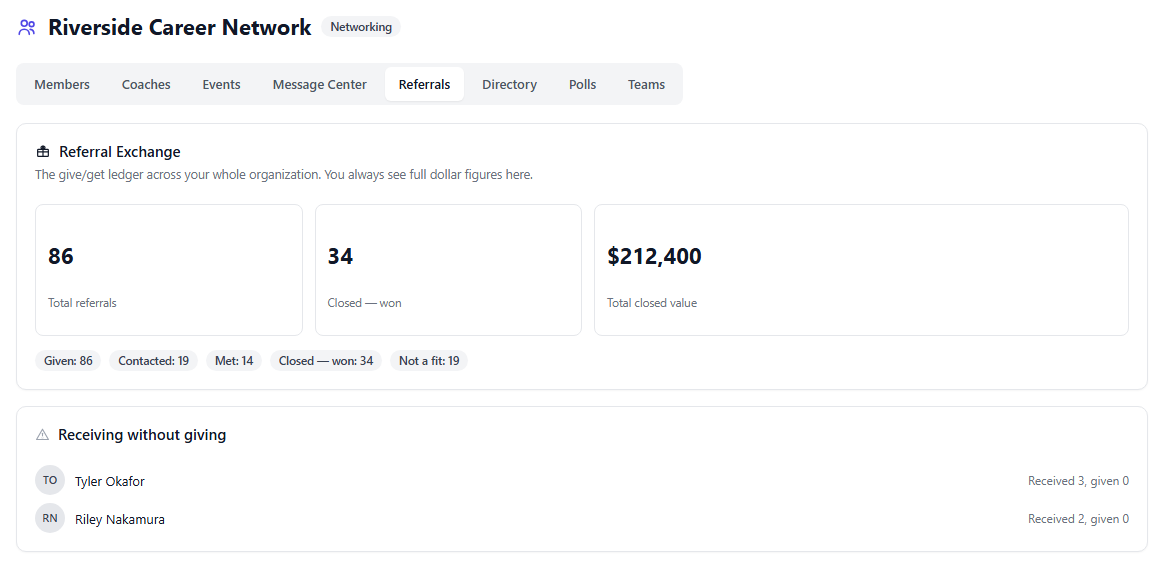The height and width of the screenshot is (568, 1163).
Task: Click the text Received 2, given 0
Action: pos(1078,519)
